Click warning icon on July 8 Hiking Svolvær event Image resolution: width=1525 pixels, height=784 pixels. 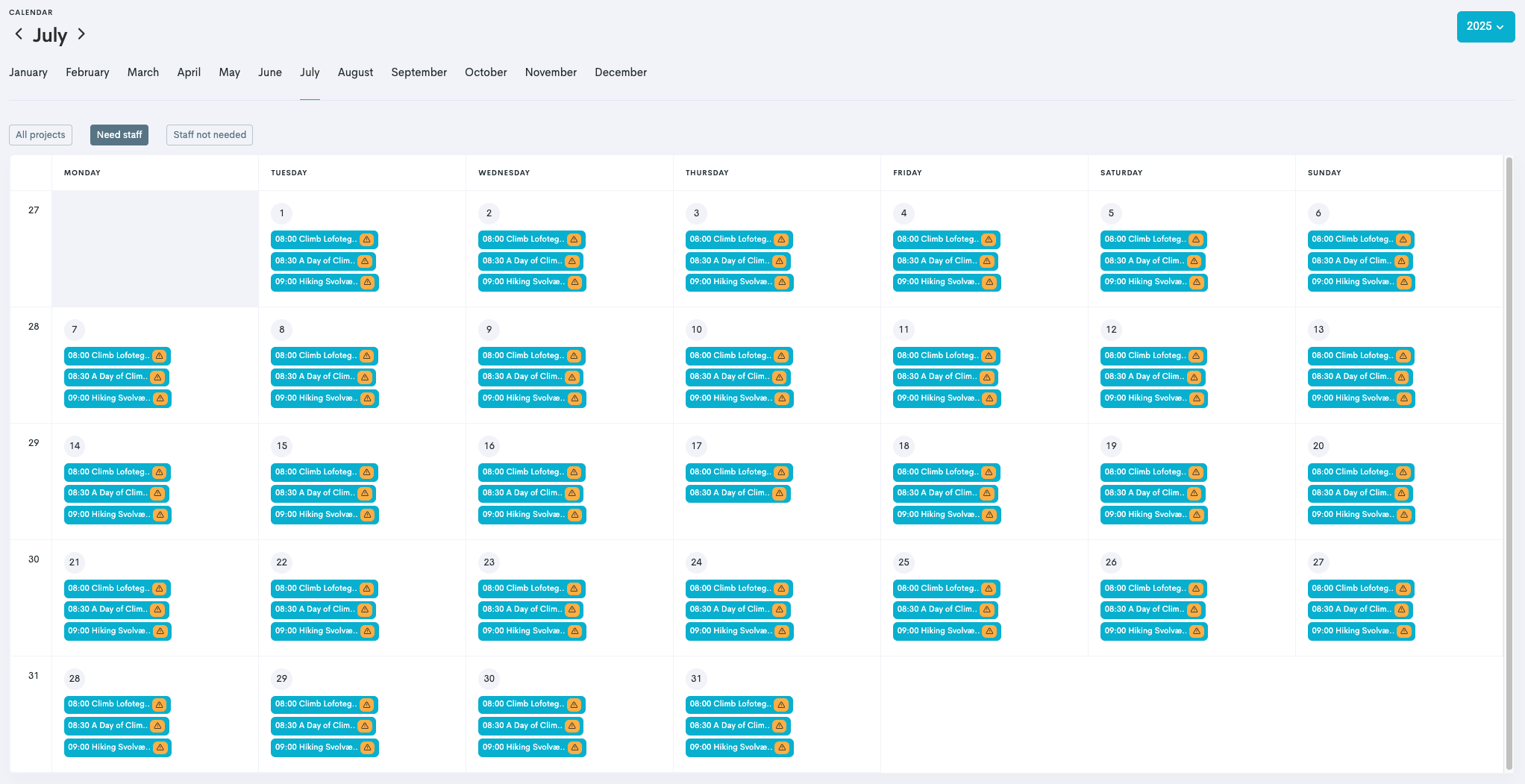pyautogui.click(x=367, y=398)
